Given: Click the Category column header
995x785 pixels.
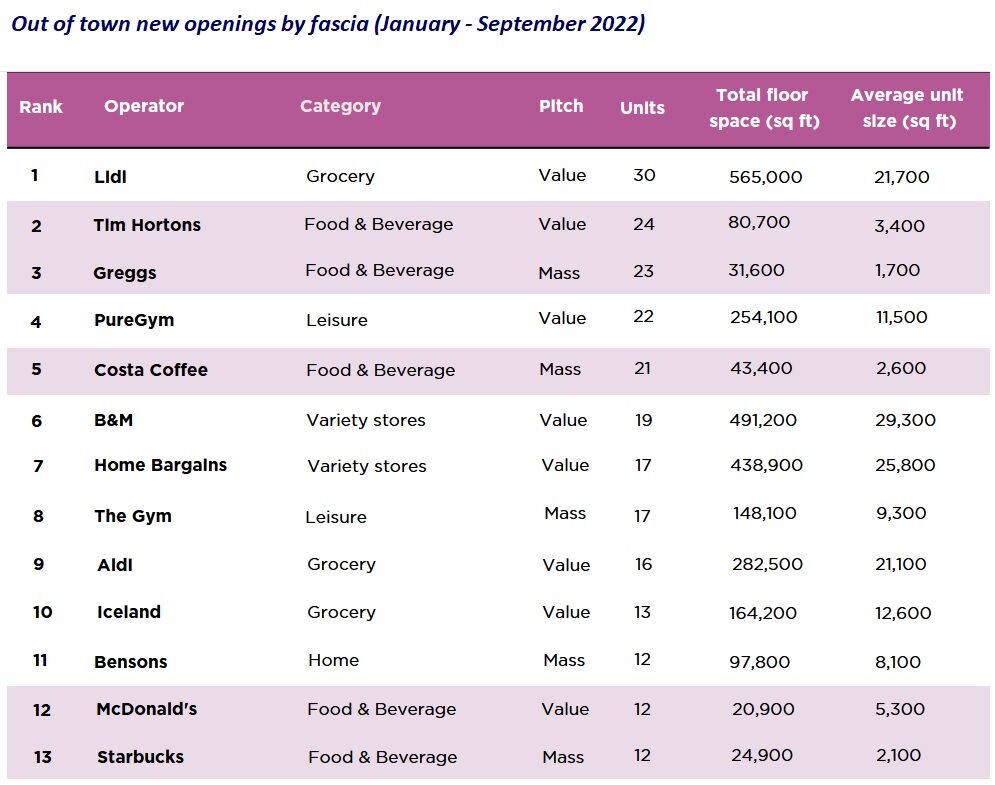Looking at the screenshot, I should click(340, 106).
